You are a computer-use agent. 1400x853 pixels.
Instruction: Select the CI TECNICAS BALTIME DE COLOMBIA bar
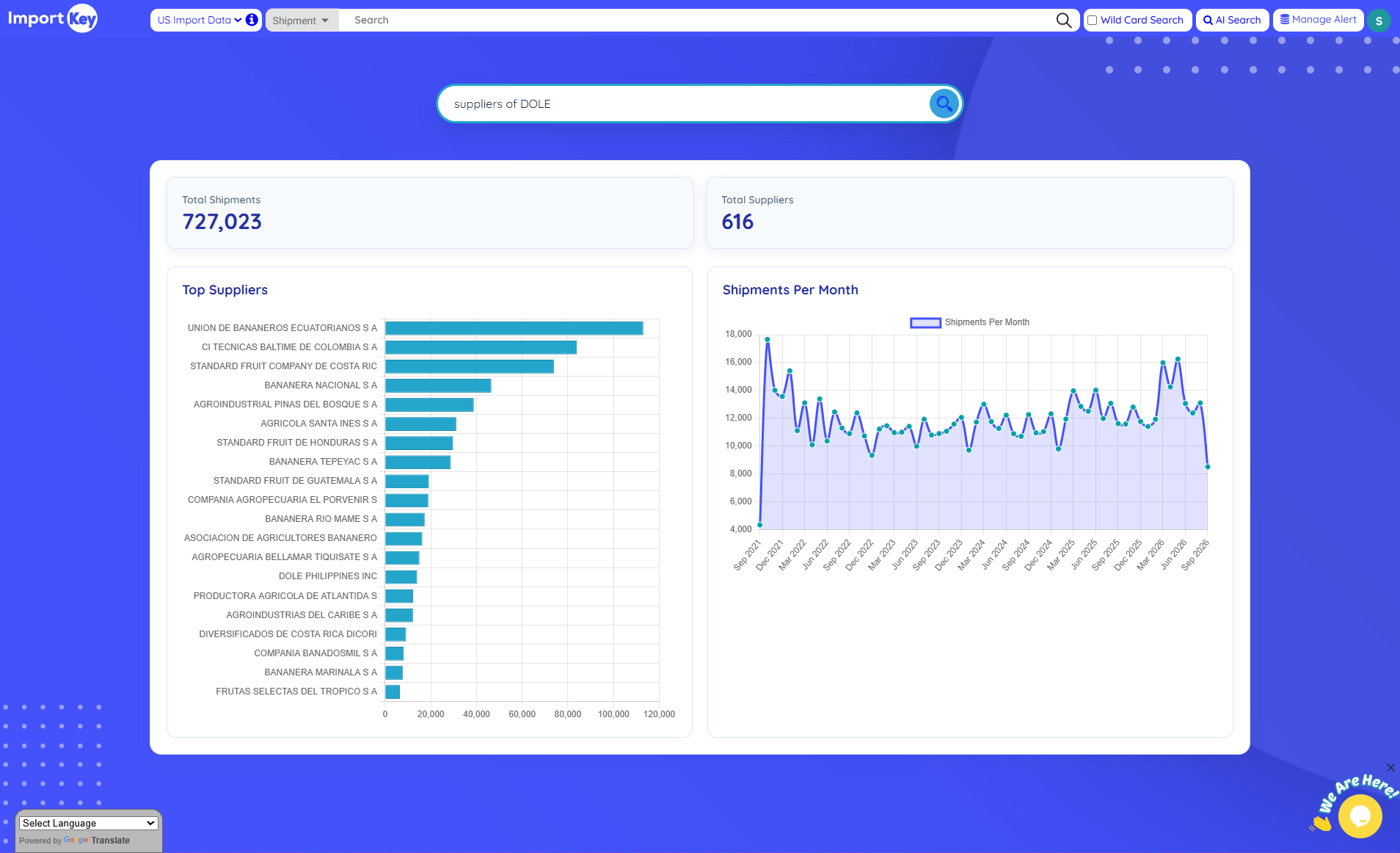(x=481, y=347)
